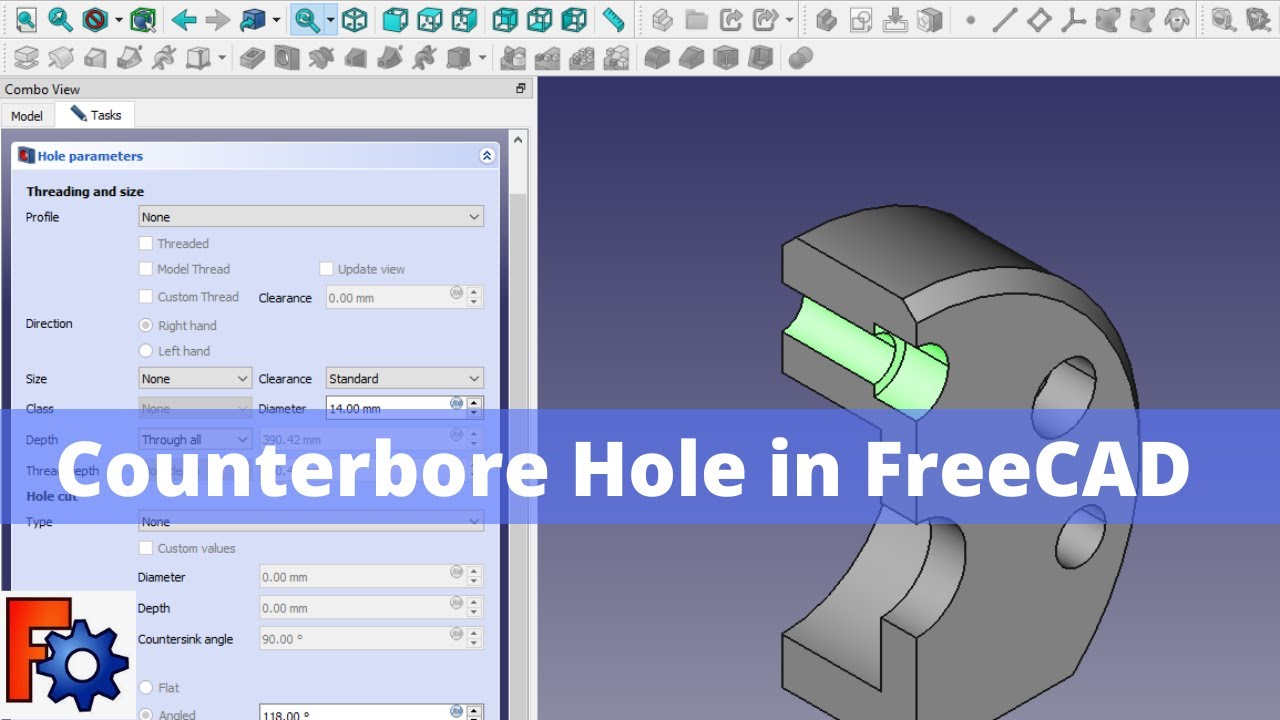Click the Combo View vertical scrollbar
This screenshot has width=1280, height=720.
pyautogui.click(x=518, y=423)
